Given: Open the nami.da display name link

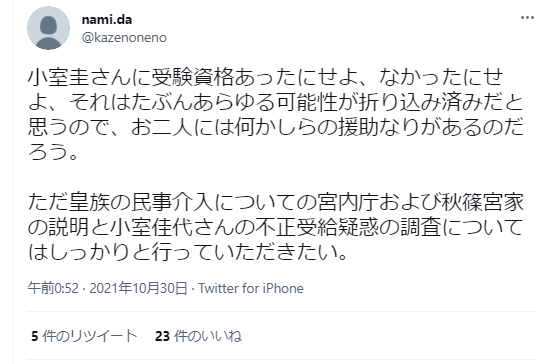Looking at the screenshot, I should tap(107, 20).
